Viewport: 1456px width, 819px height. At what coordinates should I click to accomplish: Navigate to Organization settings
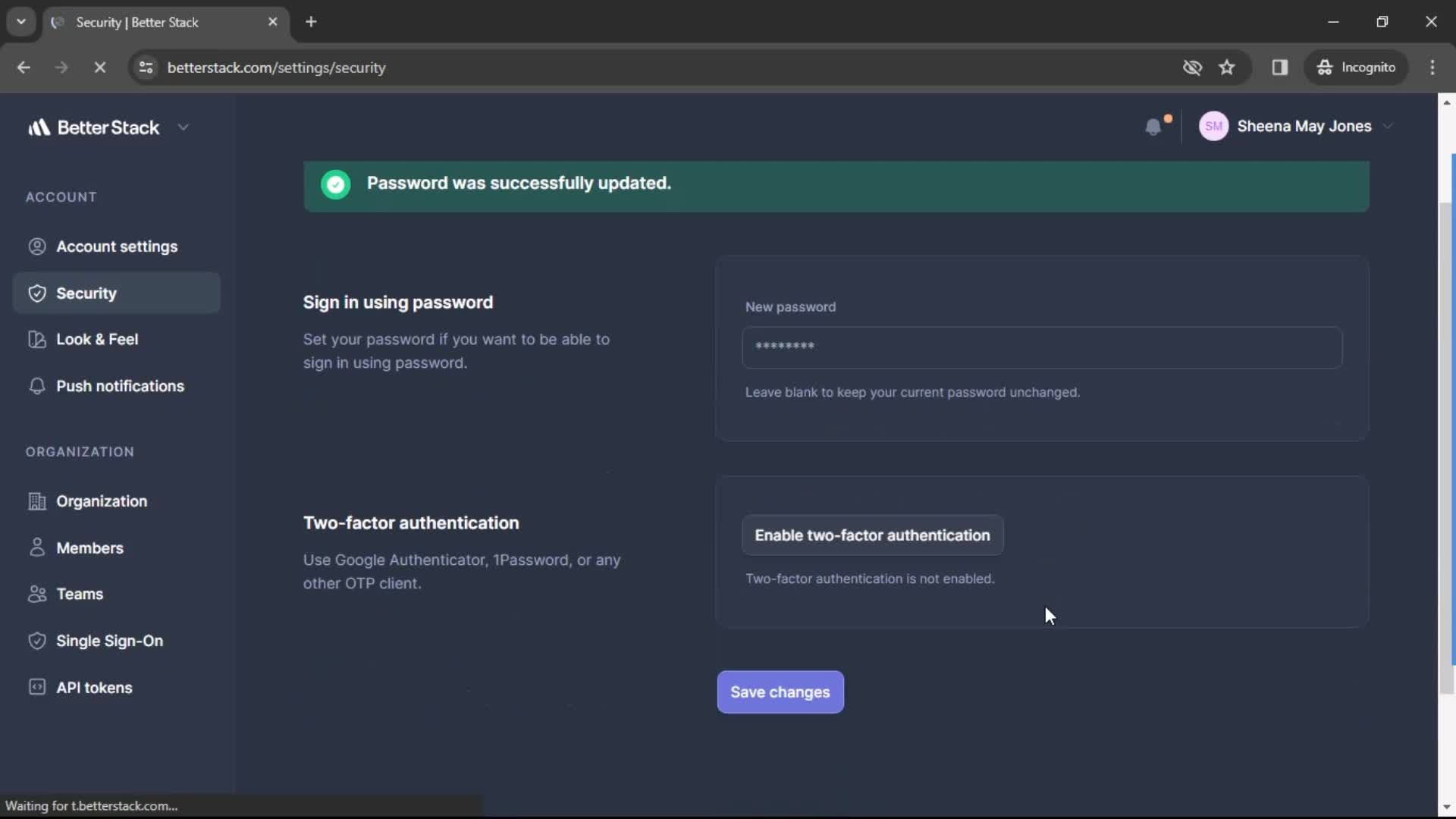101,500
